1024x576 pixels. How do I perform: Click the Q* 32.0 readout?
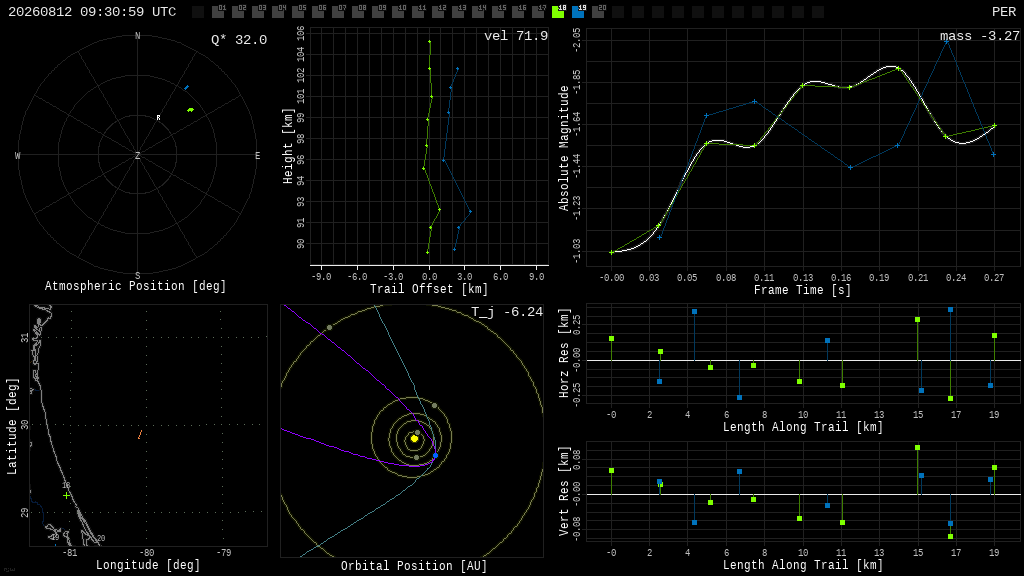tap(239, 40)
